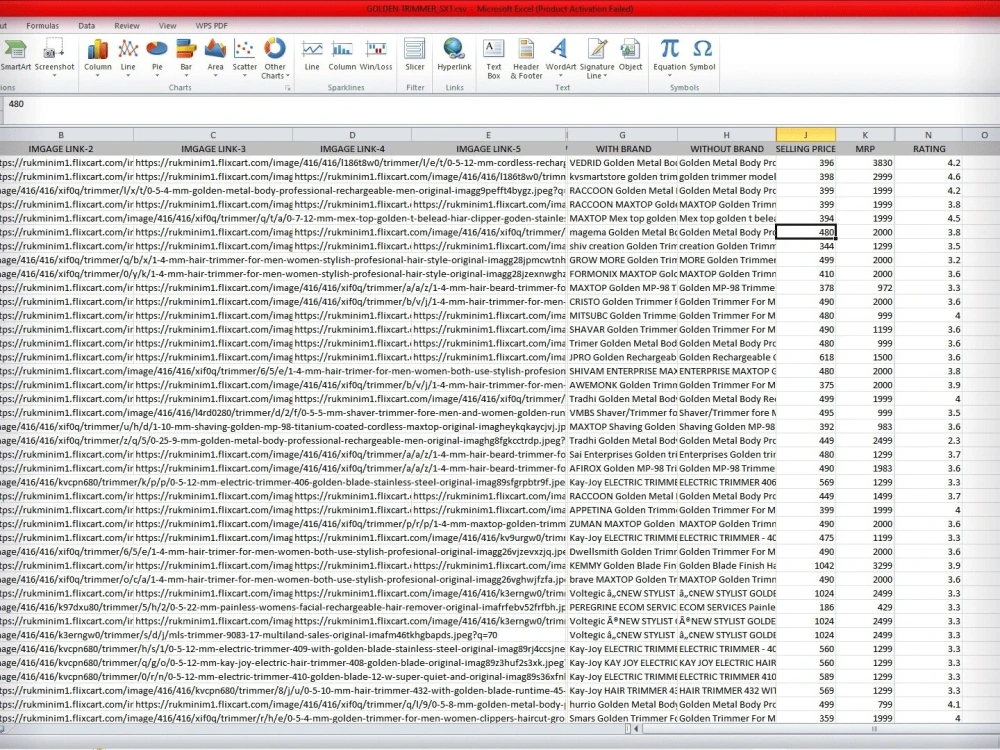Expand the Scatter chart dropdown arrow
The width and height of the screenshot is (1000, 750).
(244, 75)
